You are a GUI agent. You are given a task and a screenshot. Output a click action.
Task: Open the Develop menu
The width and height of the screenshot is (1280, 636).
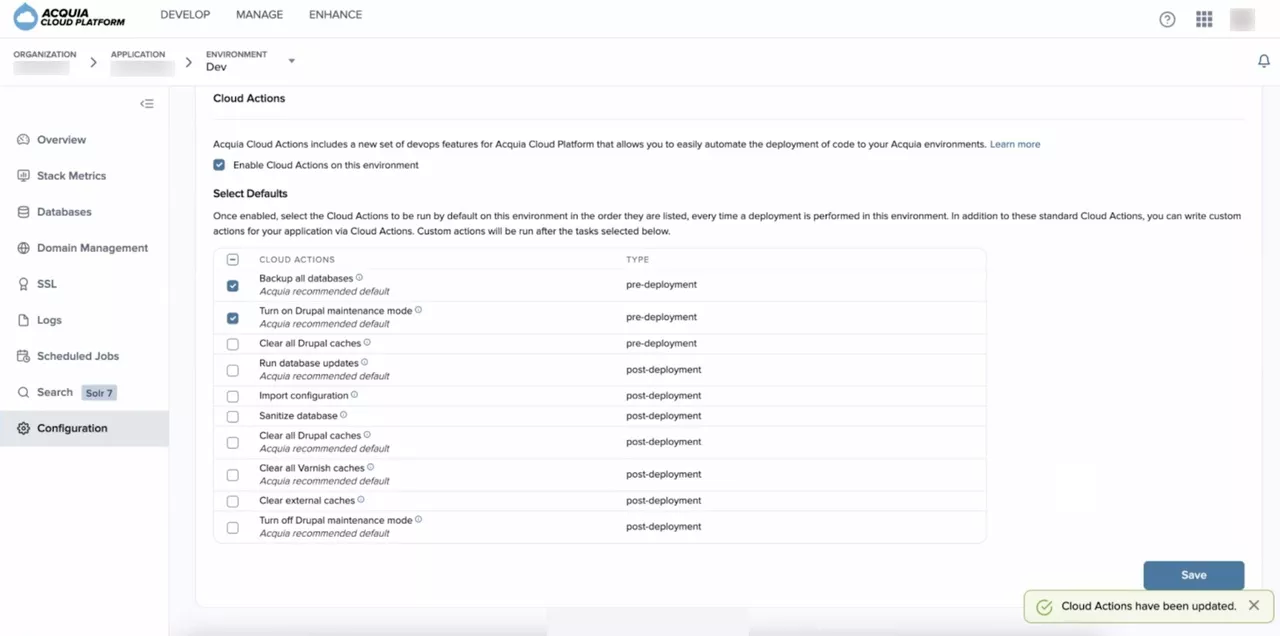click(x=185, y=15)
